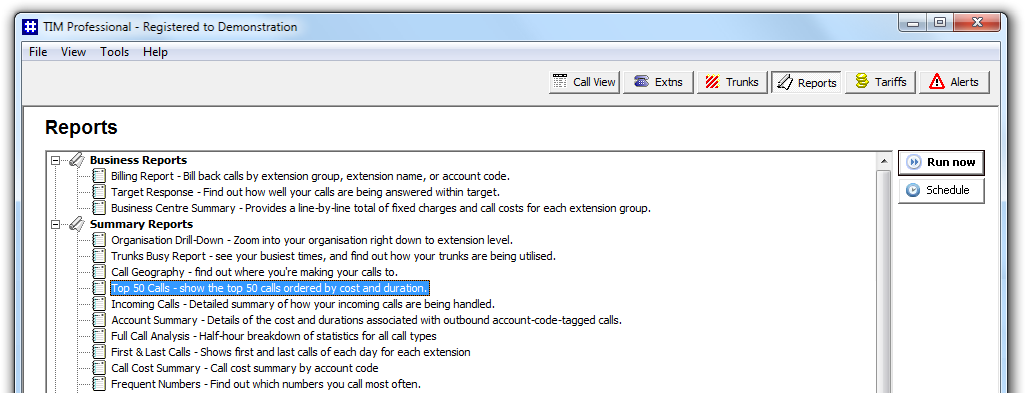Click the Business Reports folder icon
The image size is (1025, 393).
coord(76,160)
